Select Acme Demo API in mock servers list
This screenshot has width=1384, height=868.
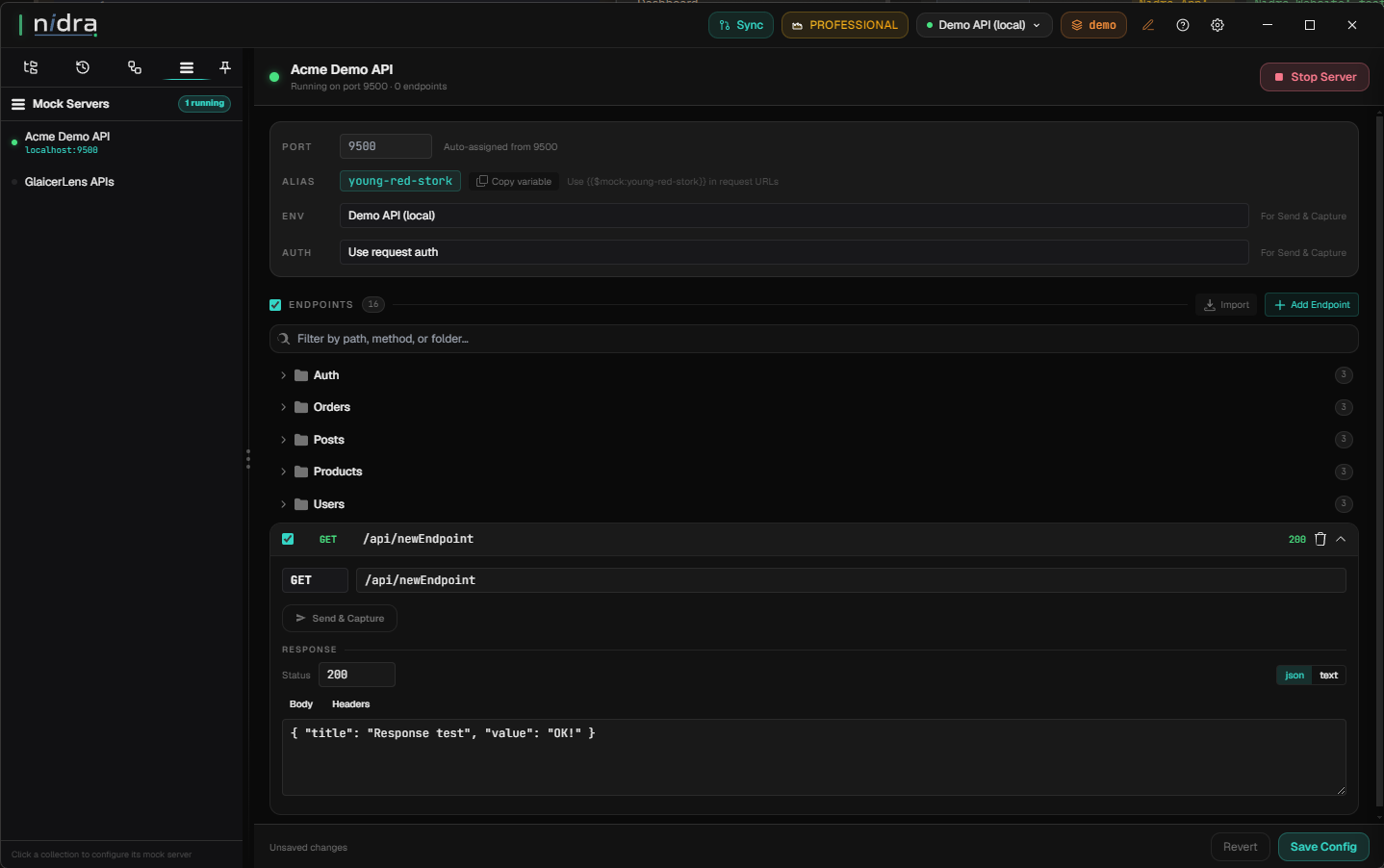[121, 142]
